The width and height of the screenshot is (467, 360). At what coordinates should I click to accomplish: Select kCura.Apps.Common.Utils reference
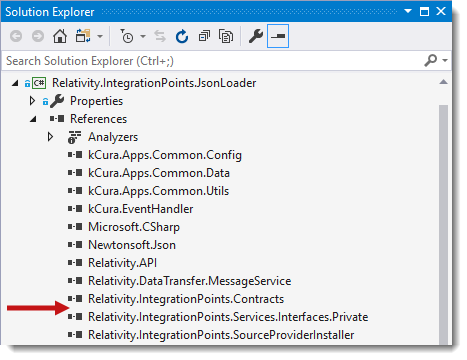point(158,191)
